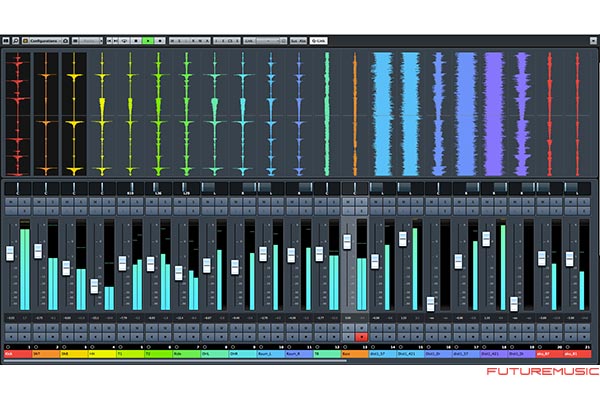Click the Q-Link button

coord(319,41)
